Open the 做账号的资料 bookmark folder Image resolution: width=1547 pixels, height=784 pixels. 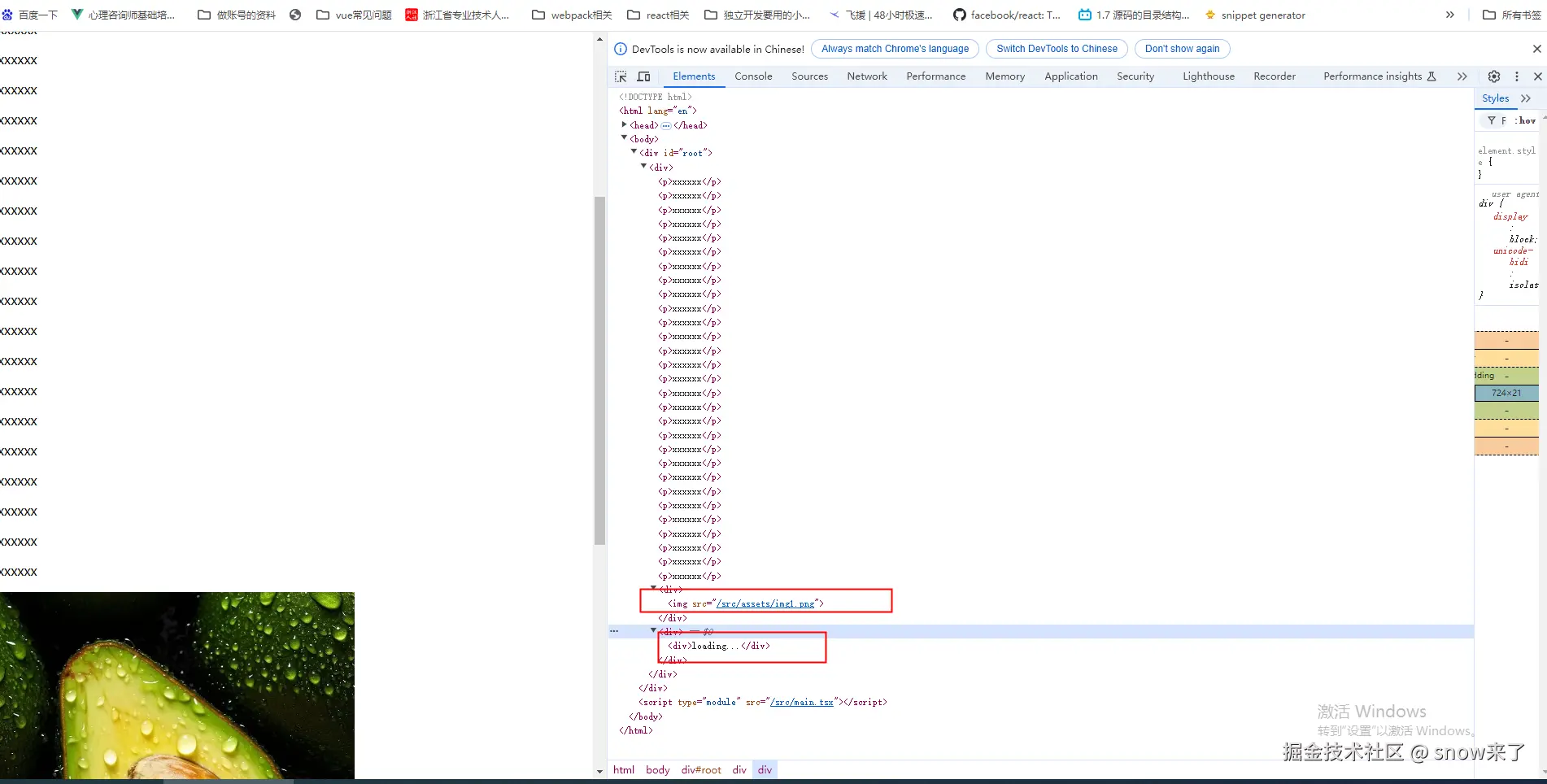coord(237,15)
